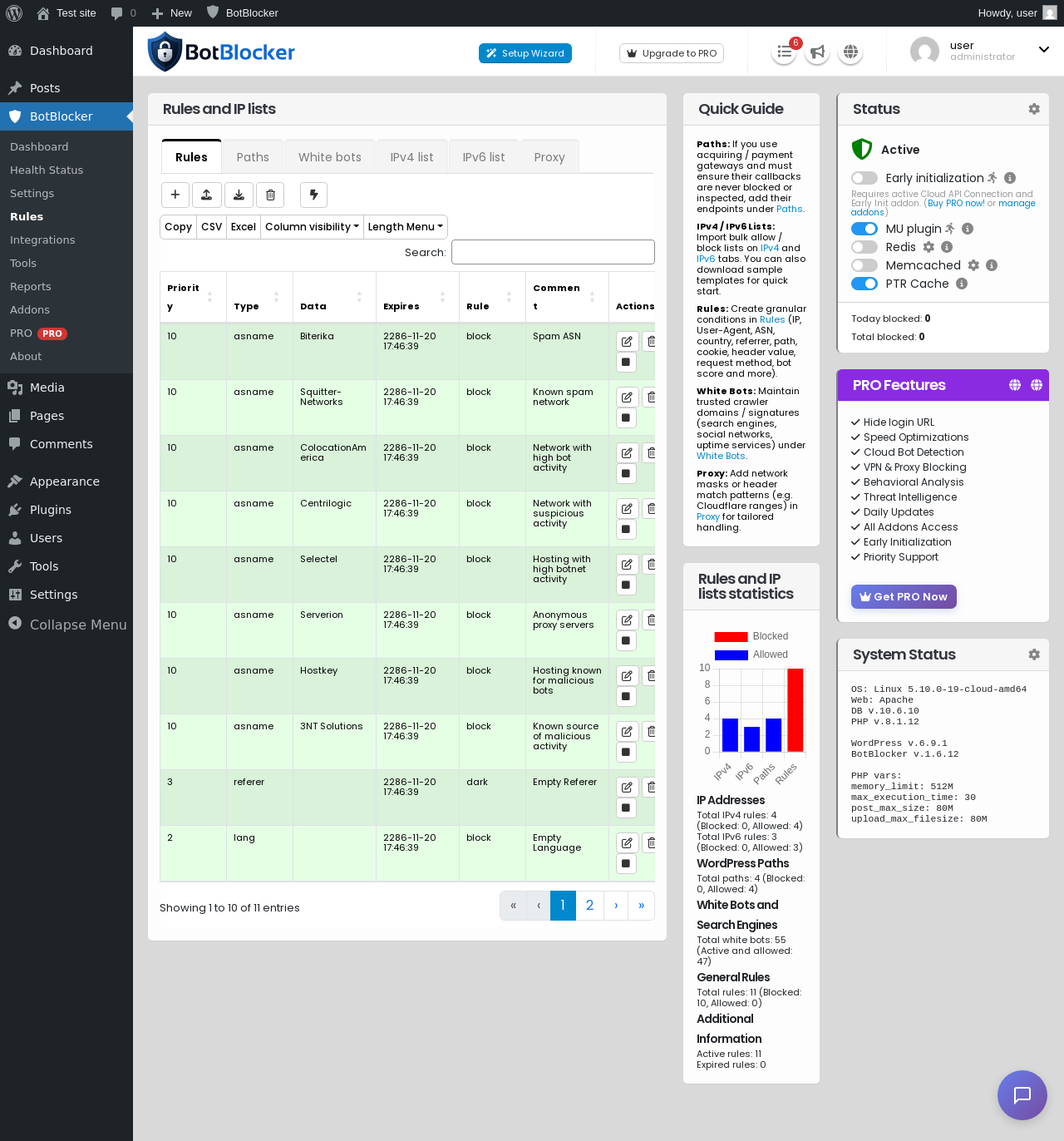This screenshot has height=1141, width=1064.
Task: Show info for PTR Cache
Action: pos(962,284)
